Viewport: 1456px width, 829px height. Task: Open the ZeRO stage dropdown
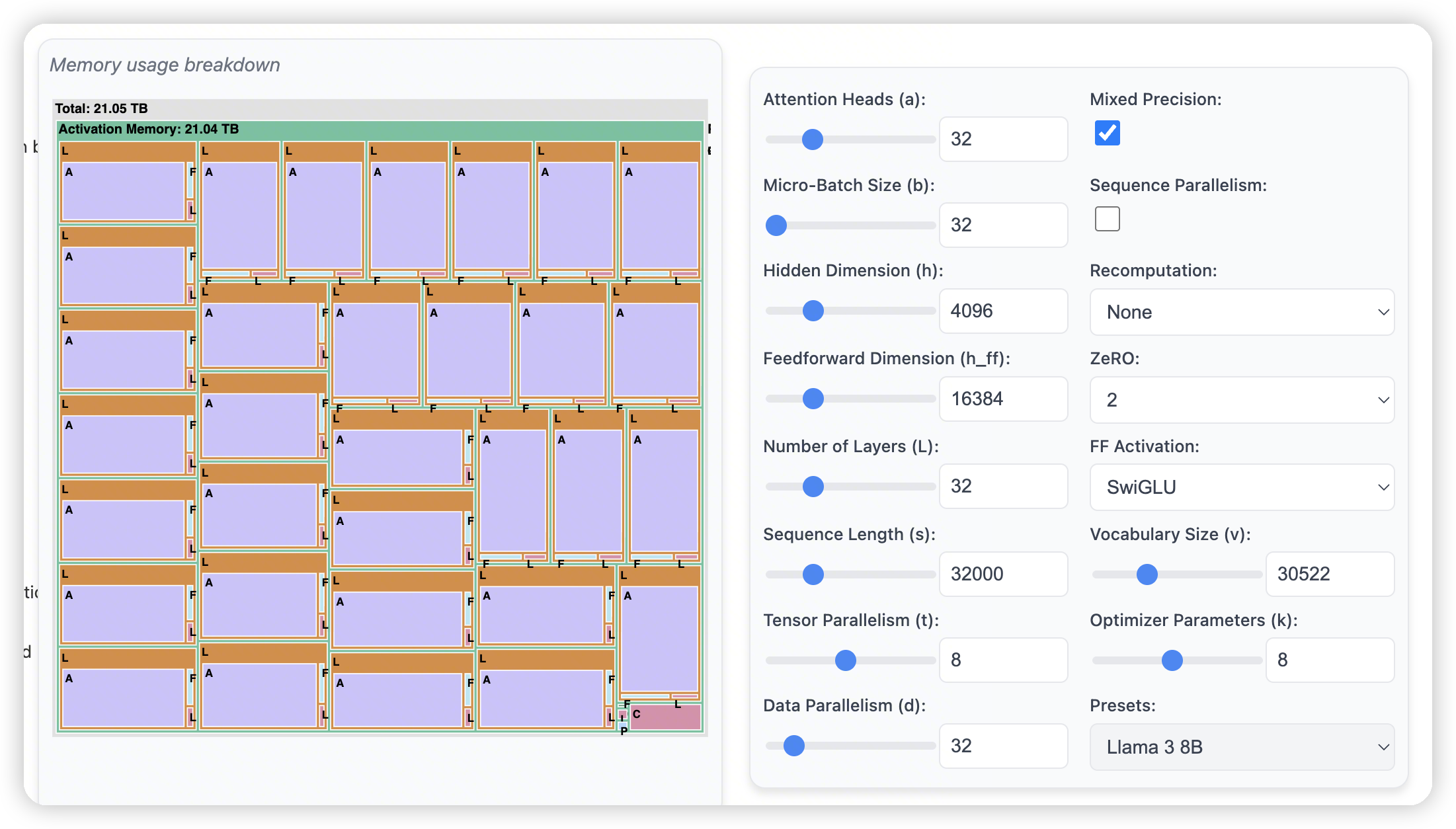pos(1241,400)
